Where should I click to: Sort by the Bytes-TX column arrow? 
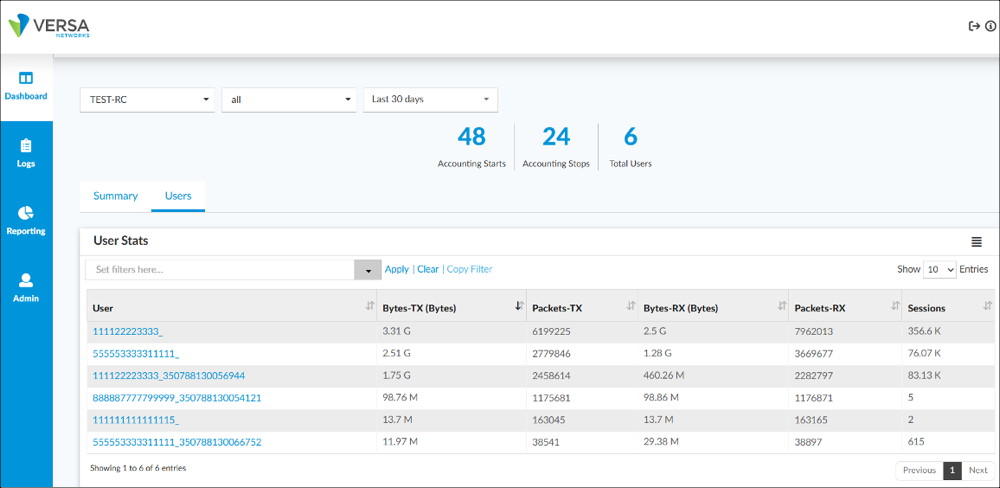(x=518, y=307)
